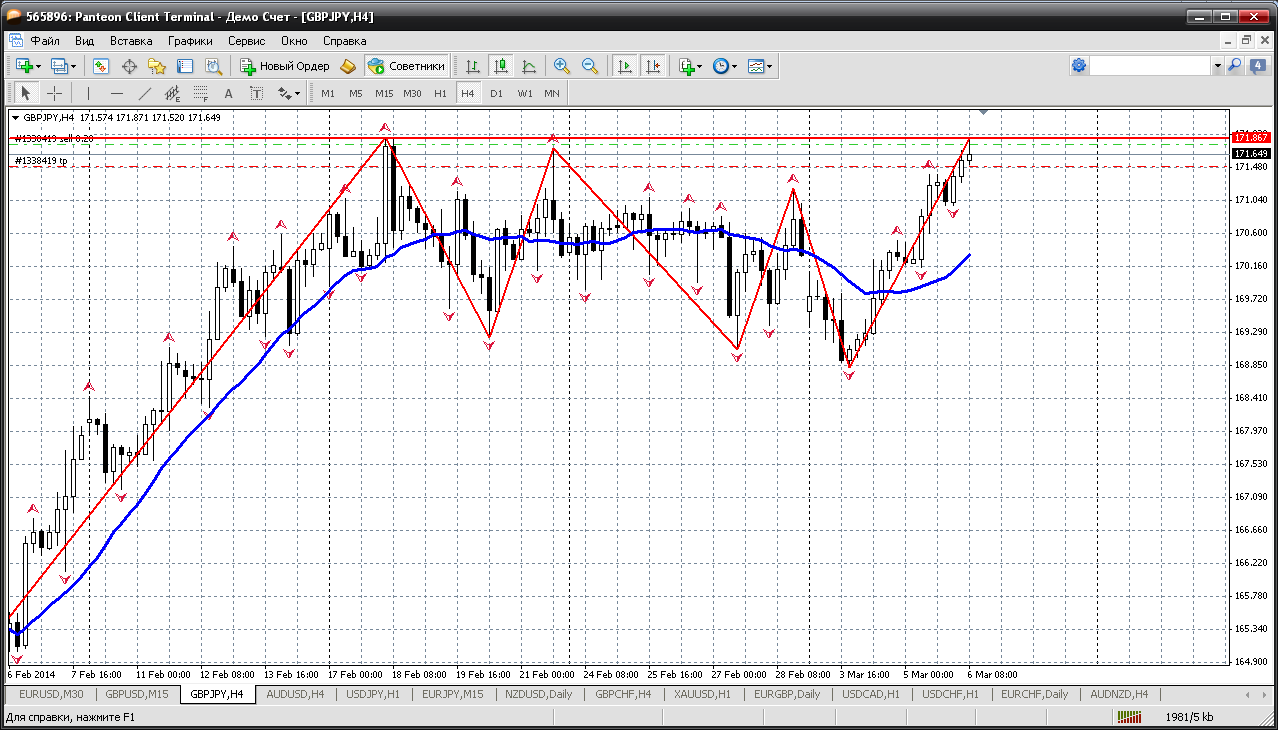The image size is (1278, 730).
Task: Open the Сервис menu
Action: [246, 41]
